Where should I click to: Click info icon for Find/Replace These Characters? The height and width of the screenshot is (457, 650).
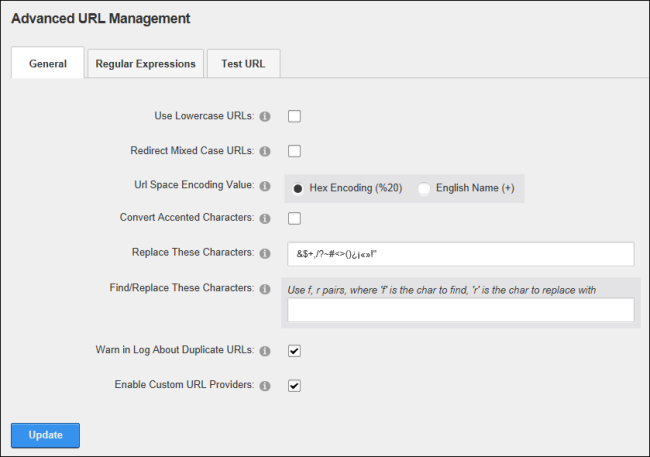265,289
